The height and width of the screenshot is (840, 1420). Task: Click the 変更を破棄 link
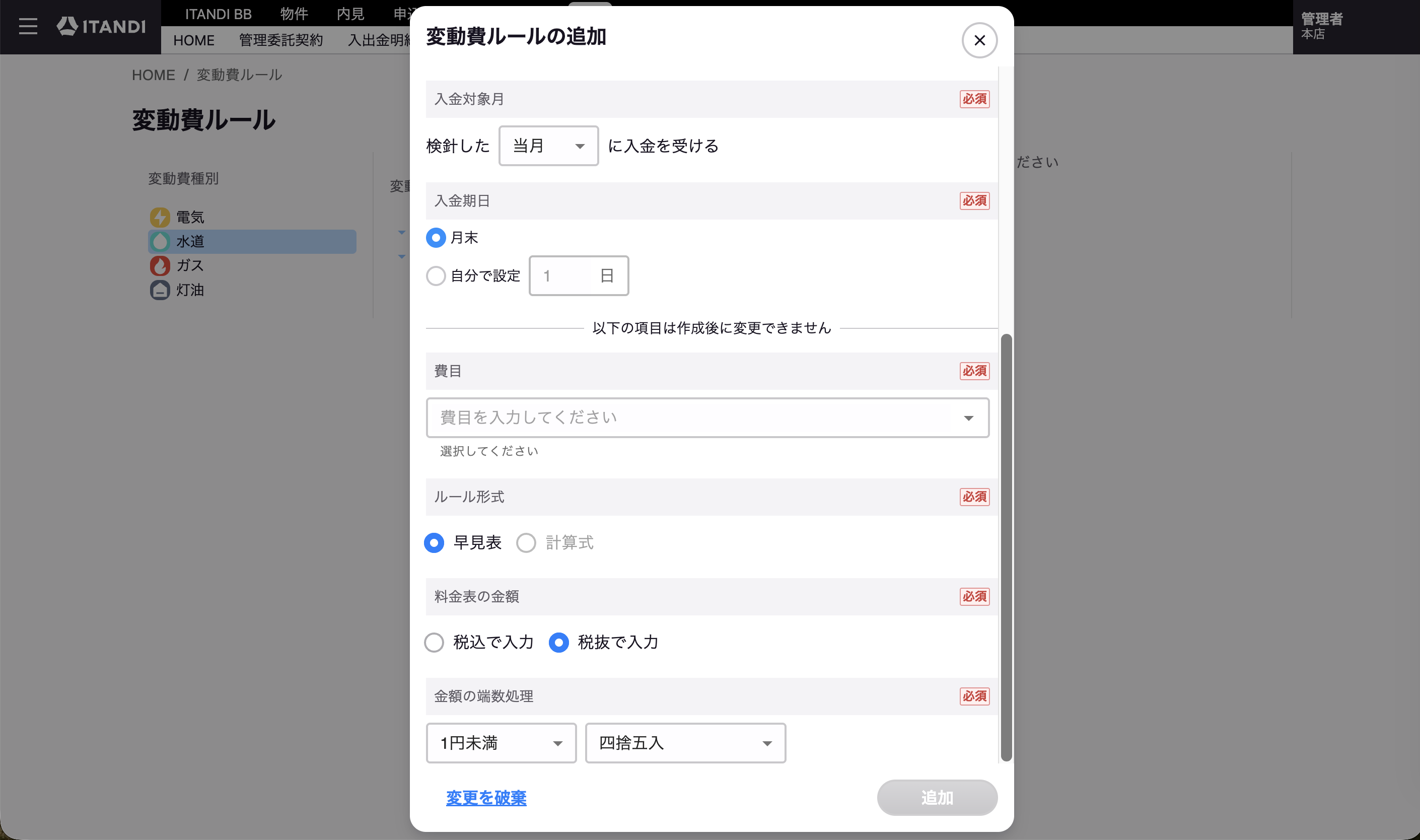(486, 798)
